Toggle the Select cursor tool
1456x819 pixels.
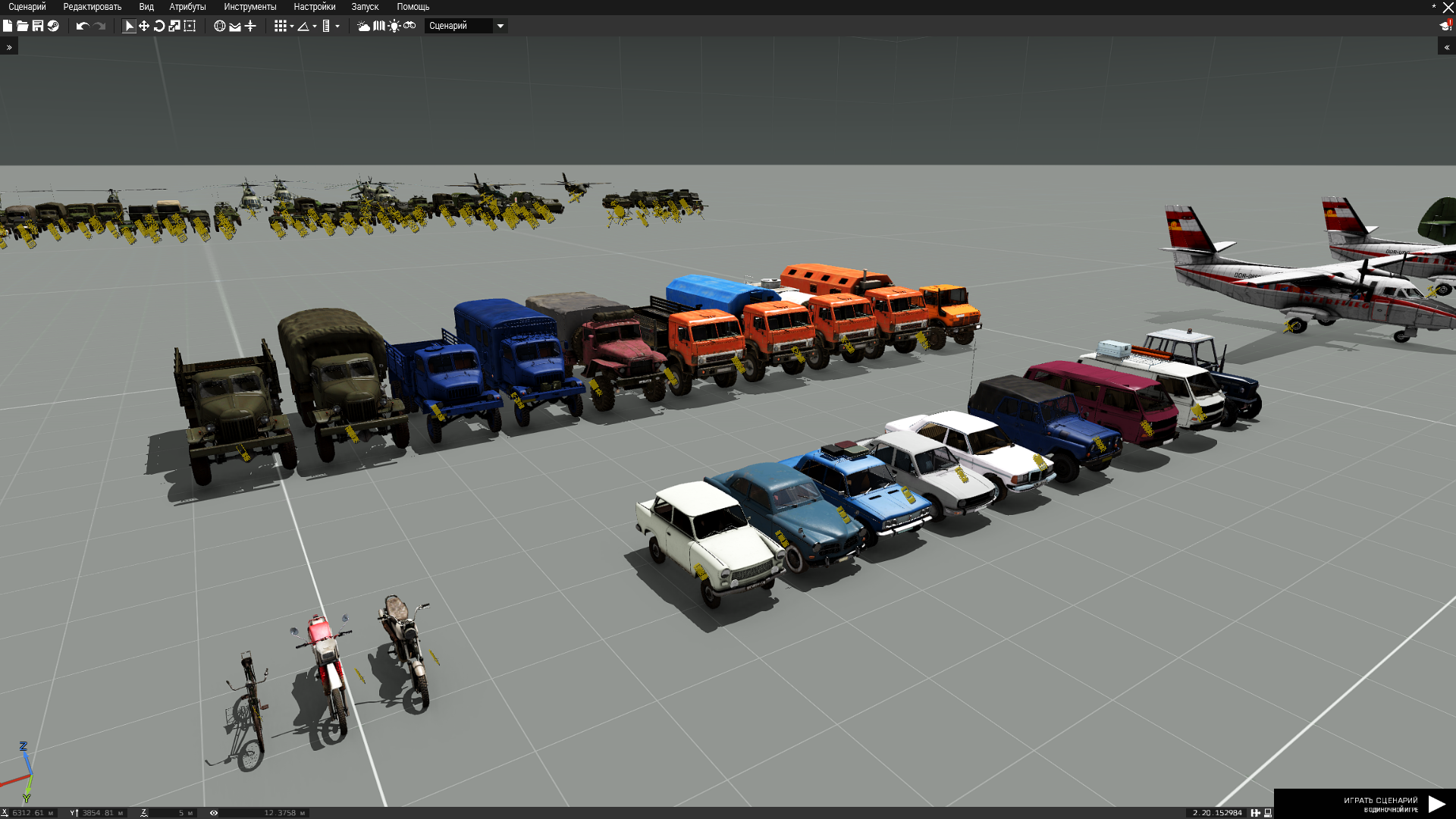point(129,26)
